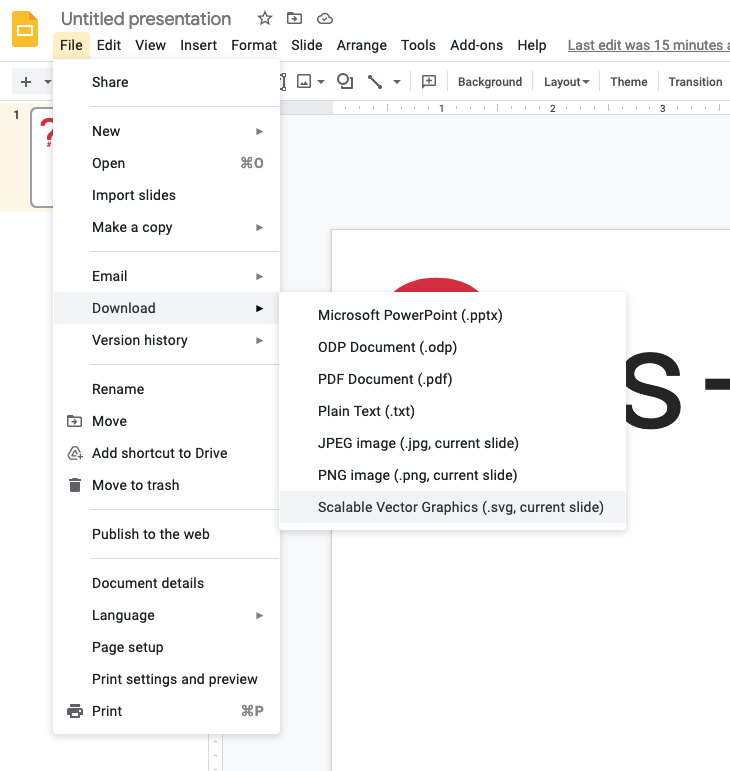The height and width of the screenshot is (771, 730).
Task: Click the insert image toolbar icon
Action: (x=304, y=82)
